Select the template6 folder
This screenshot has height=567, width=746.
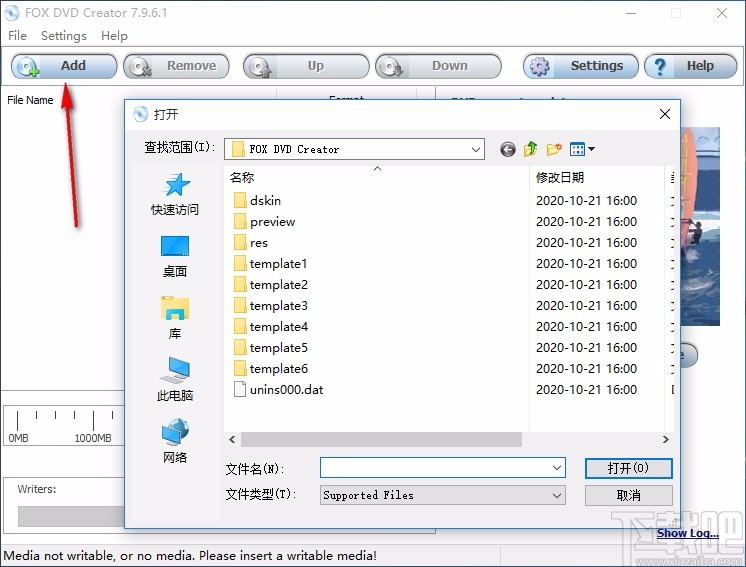click(271, 369)
